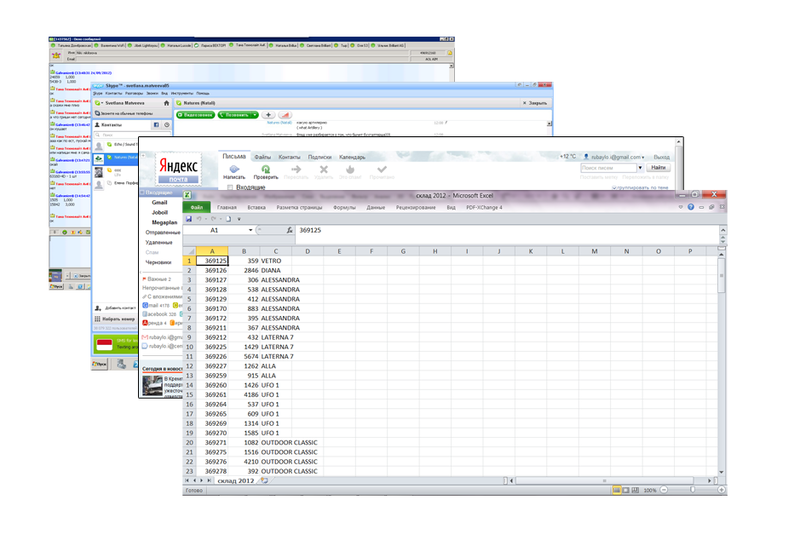
Task: Click Написать compose icon in Yandex Mail
Action: pos(234,172)
